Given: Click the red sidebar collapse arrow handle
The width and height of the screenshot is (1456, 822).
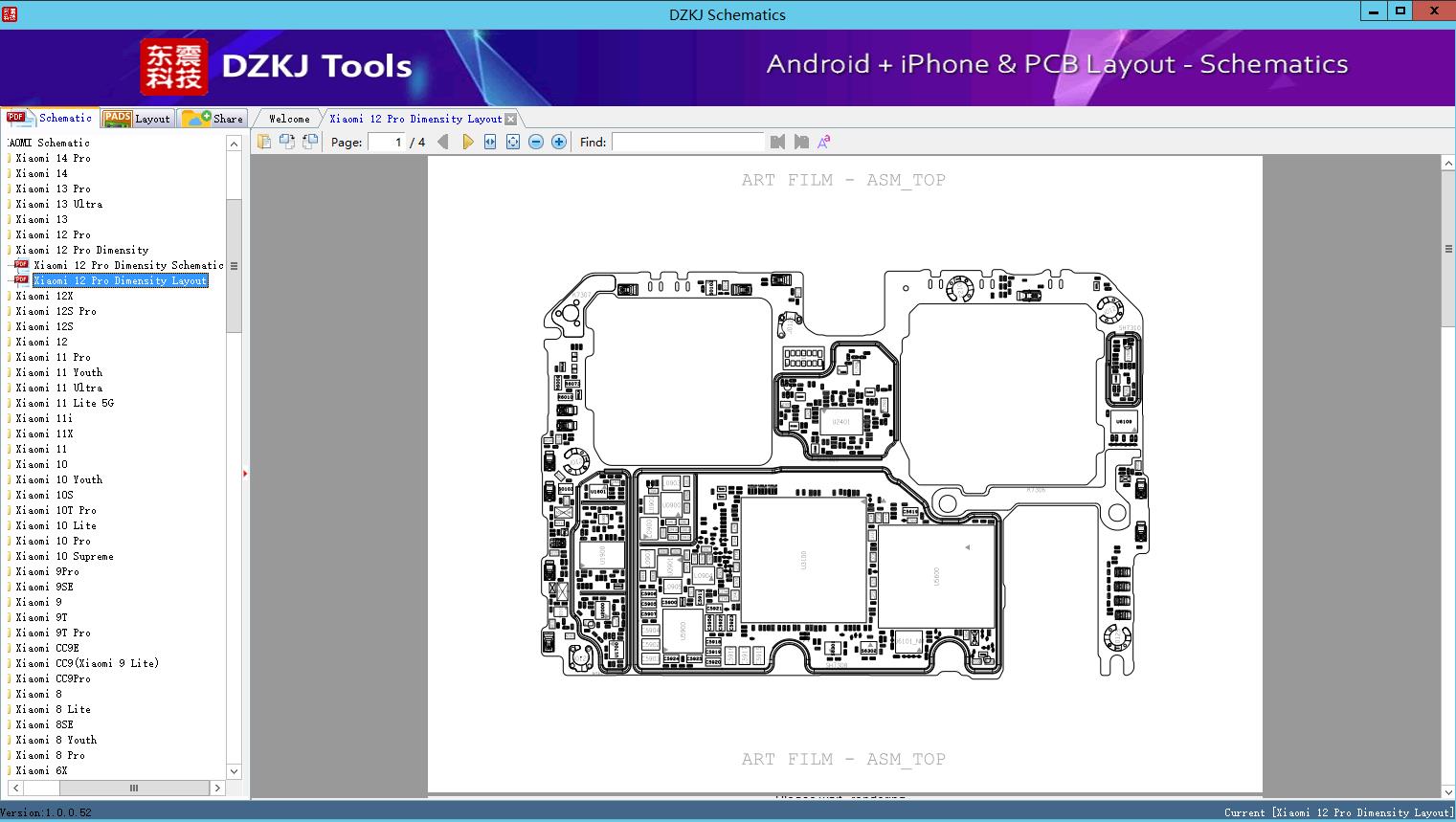Looking at the screenshot, I should 245,474.
